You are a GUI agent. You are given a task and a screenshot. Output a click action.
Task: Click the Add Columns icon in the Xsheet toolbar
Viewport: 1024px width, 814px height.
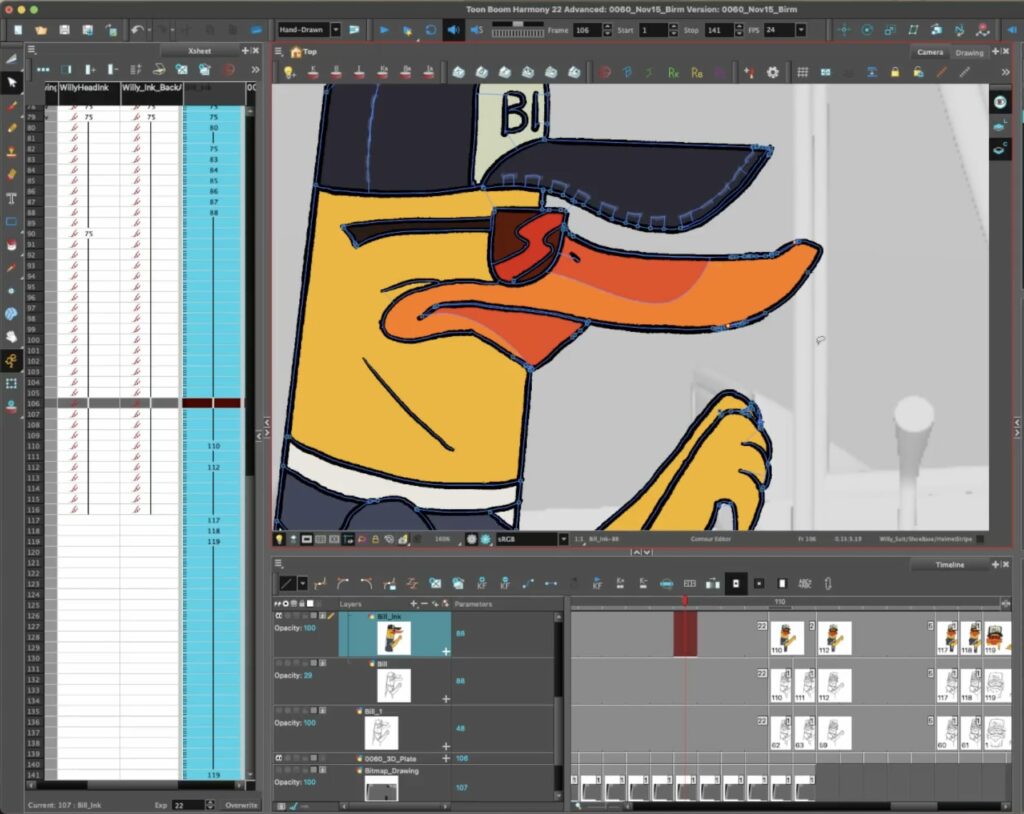click(90, 69)
